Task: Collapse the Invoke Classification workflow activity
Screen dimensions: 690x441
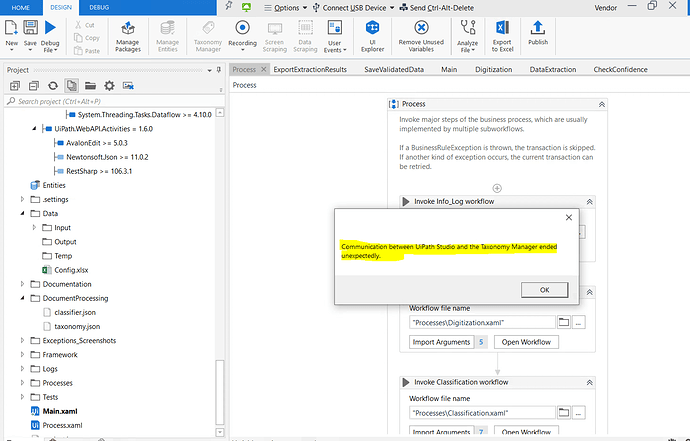Action: pyautogui.click(x=589, y=382)
